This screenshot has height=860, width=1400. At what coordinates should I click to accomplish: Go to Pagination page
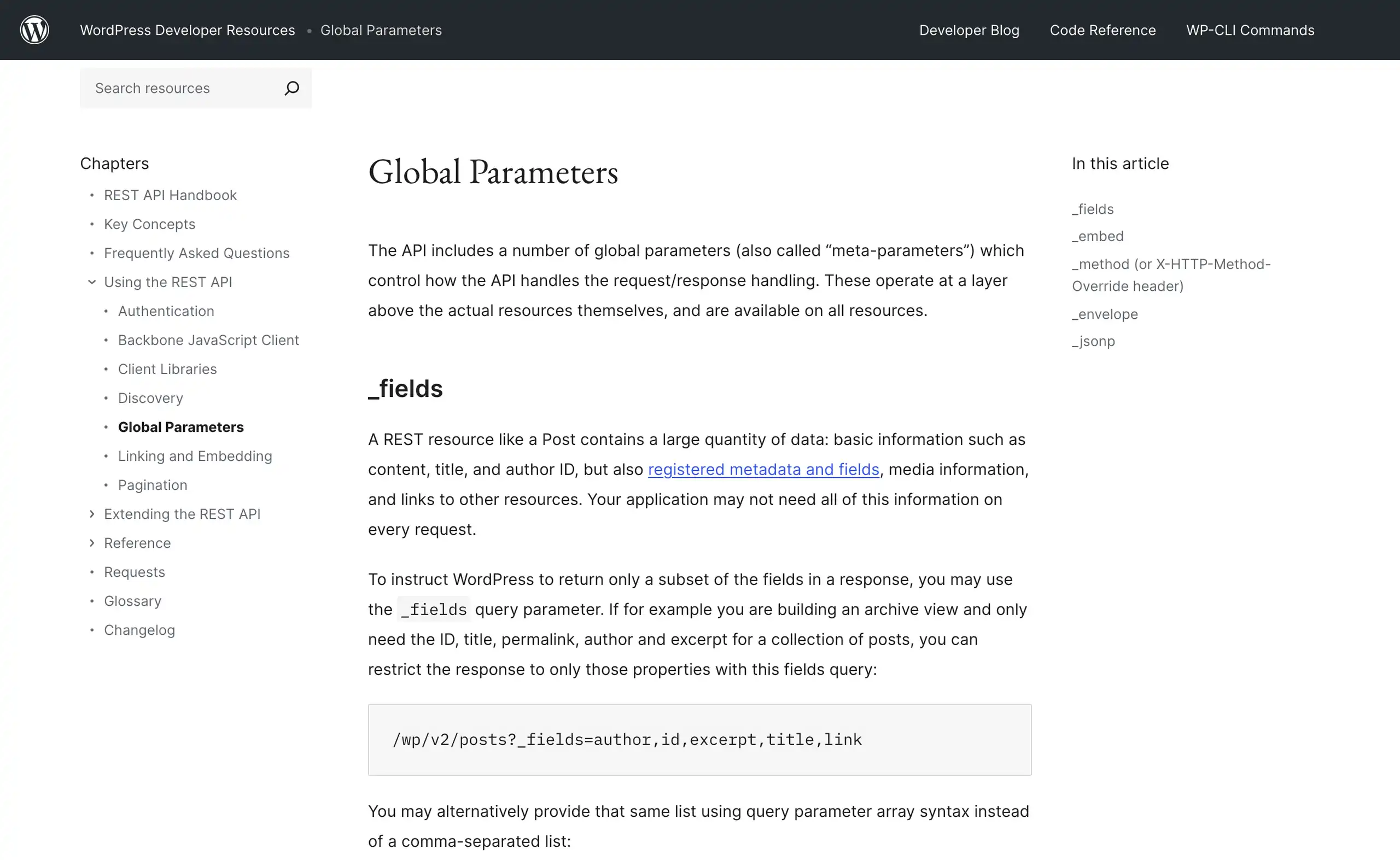tap(153, 485)
